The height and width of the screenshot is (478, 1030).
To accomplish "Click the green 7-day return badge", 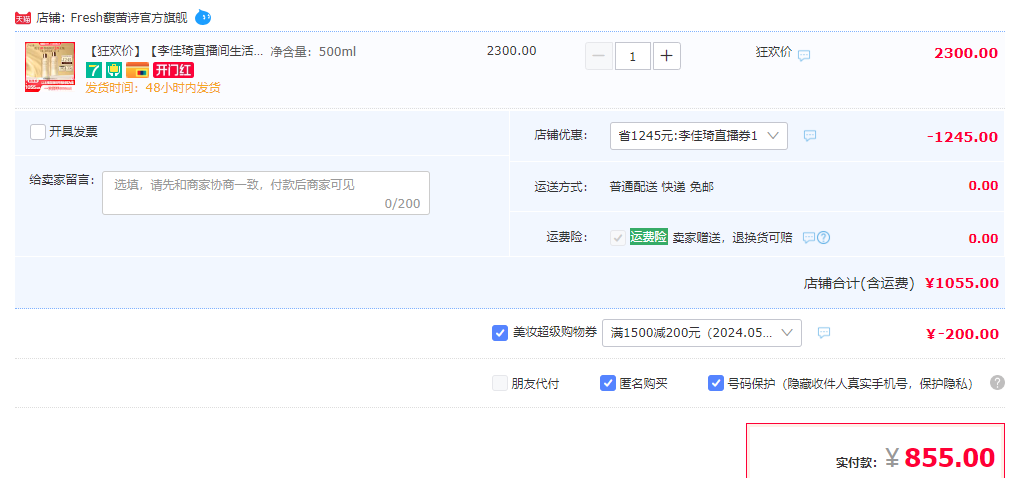I will (x=93, y=70).
